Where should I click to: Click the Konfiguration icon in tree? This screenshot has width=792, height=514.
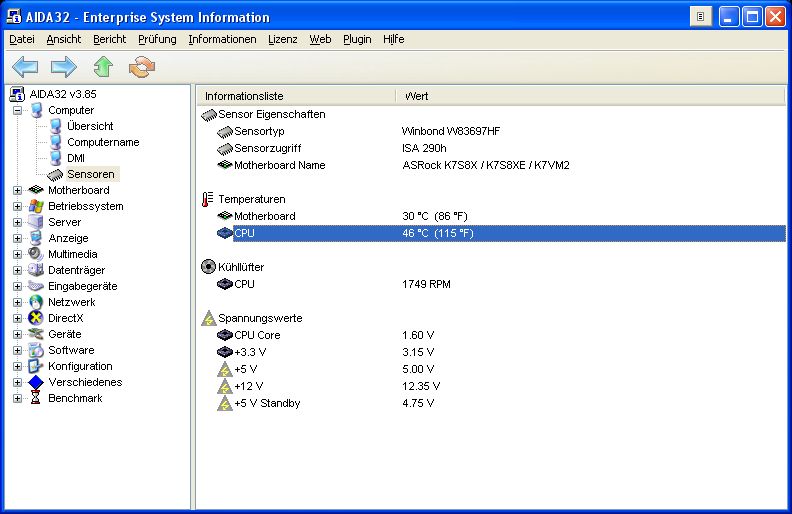tap(36, 366)
